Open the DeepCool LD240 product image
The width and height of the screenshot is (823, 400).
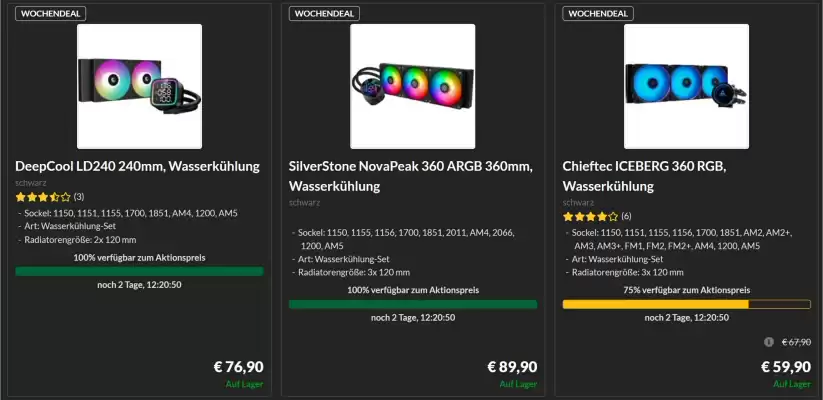pos(139,86)
